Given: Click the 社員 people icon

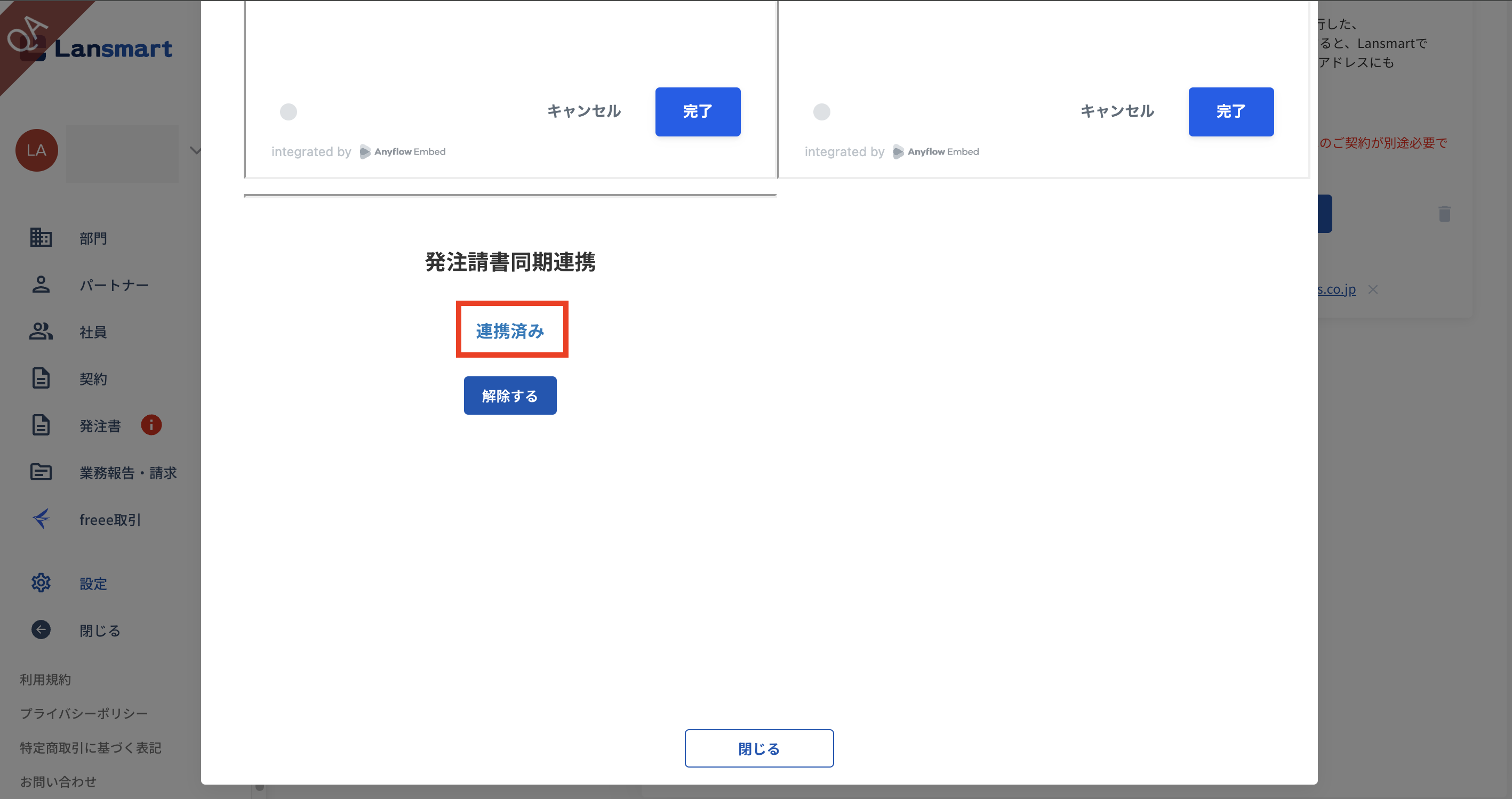Looking at the screenshot, I should point(41,332).
